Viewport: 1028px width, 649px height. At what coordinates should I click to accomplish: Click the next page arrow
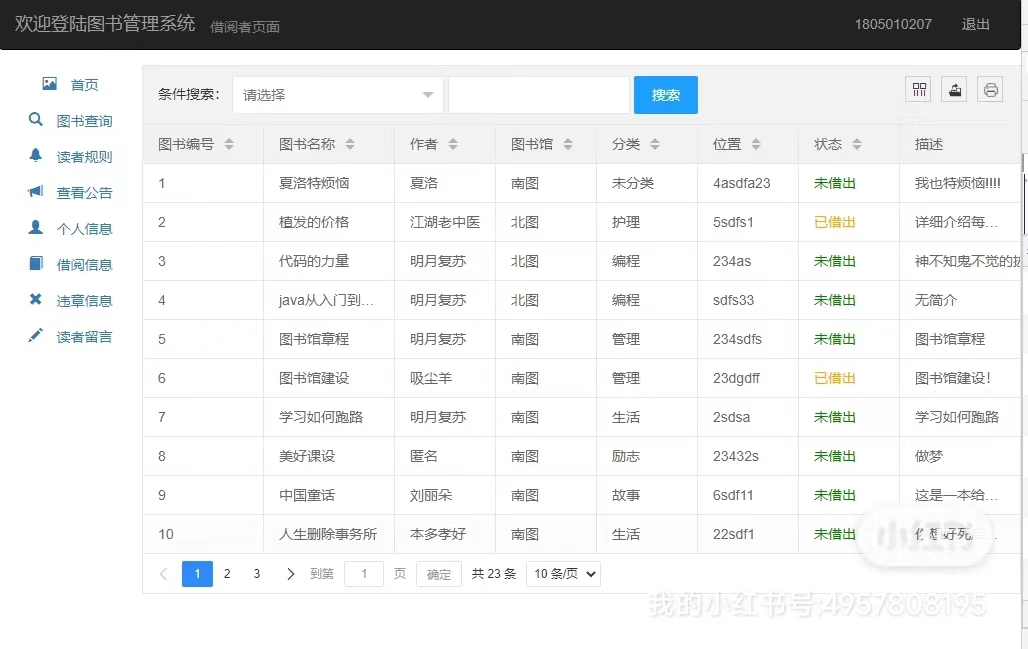point(290,574)
